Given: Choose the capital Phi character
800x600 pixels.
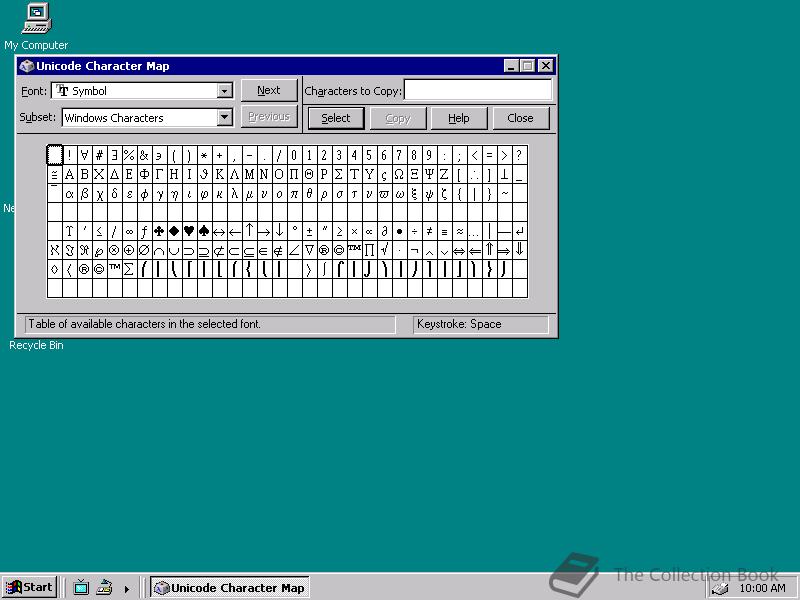Looking at the screenshot, I should click(x=144, y=174).
